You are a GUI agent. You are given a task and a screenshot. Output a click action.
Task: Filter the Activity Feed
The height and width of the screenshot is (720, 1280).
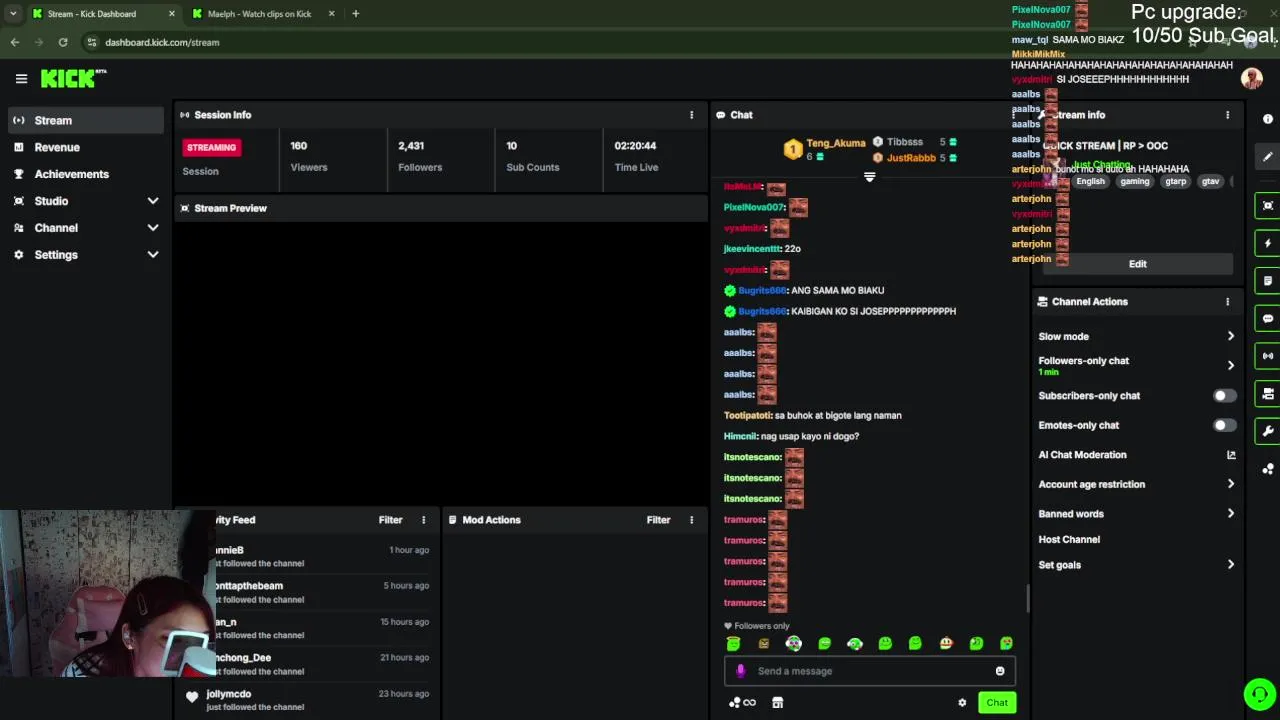tap(390, 520)
